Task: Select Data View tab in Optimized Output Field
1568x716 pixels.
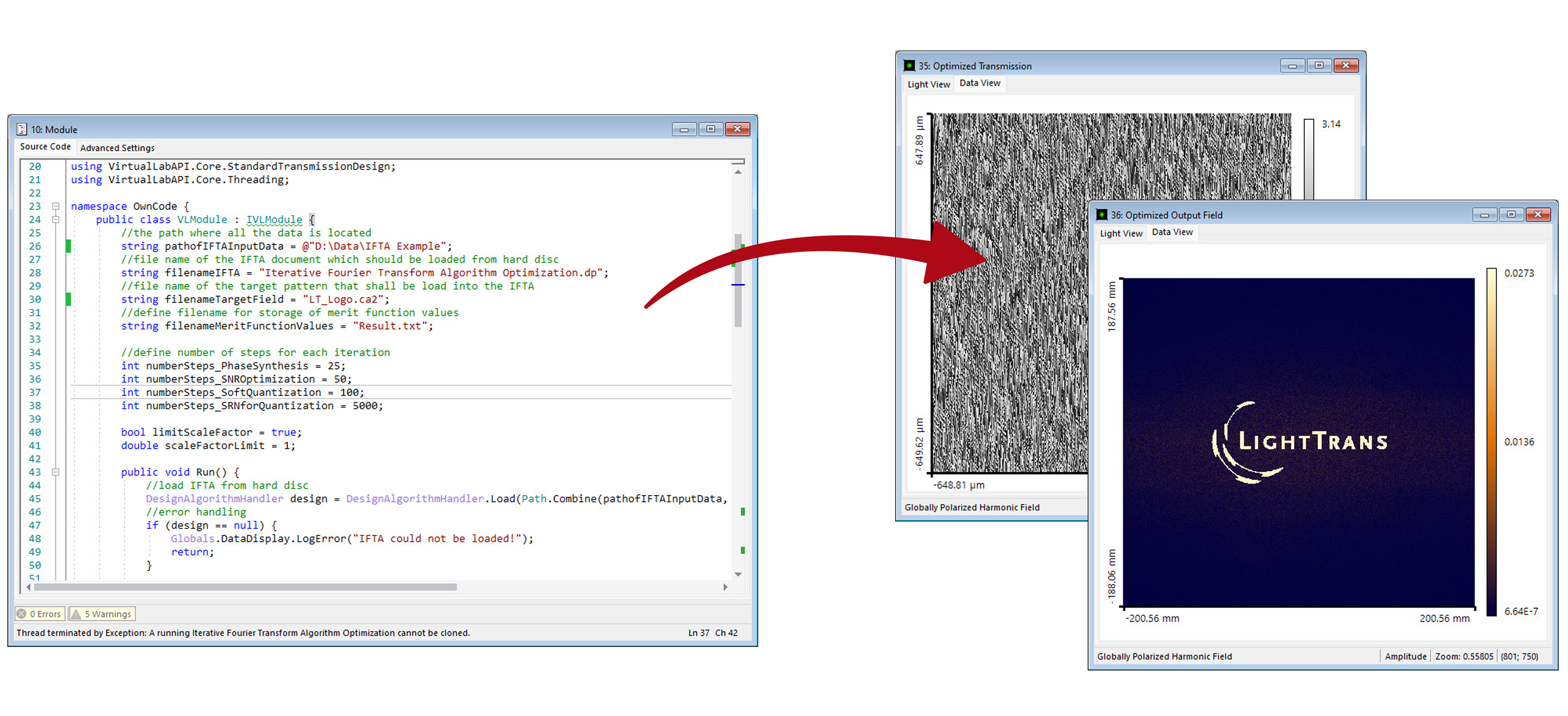Action: 1173,232
